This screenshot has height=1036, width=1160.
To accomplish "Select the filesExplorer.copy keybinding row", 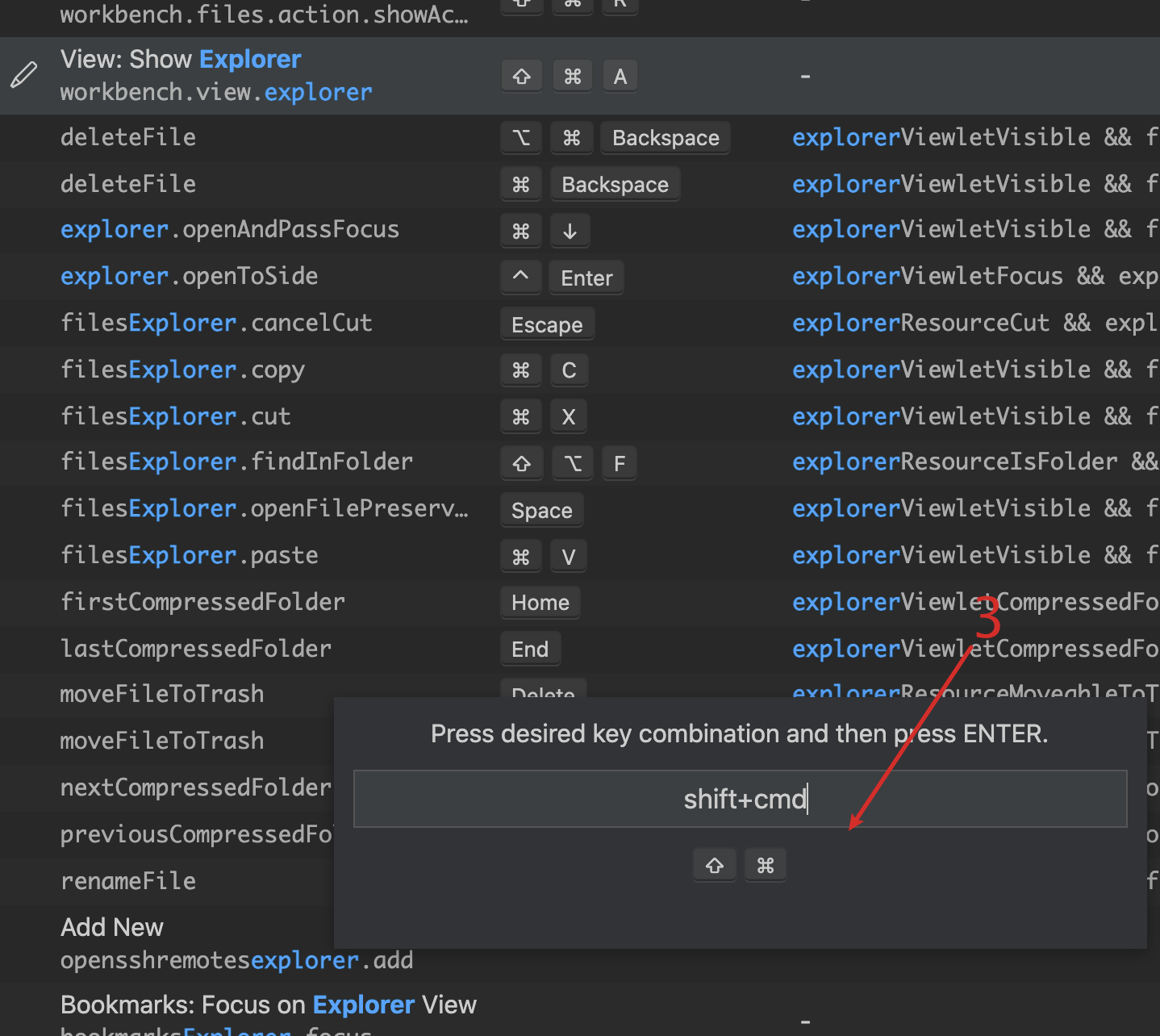I will pos(182,370).
